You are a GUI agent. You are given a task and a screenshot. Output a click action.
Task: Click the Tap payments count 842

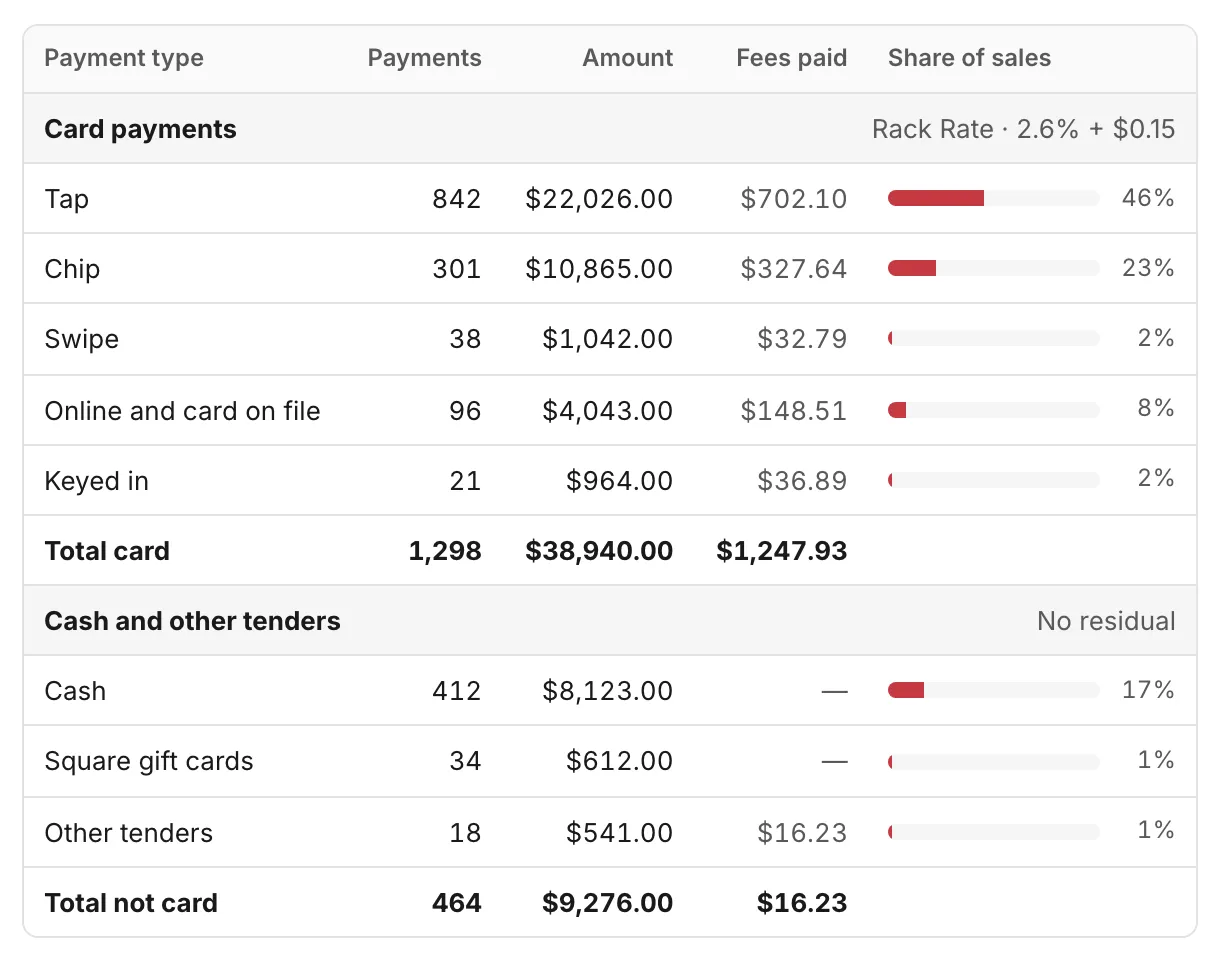(x=456, y=199)
